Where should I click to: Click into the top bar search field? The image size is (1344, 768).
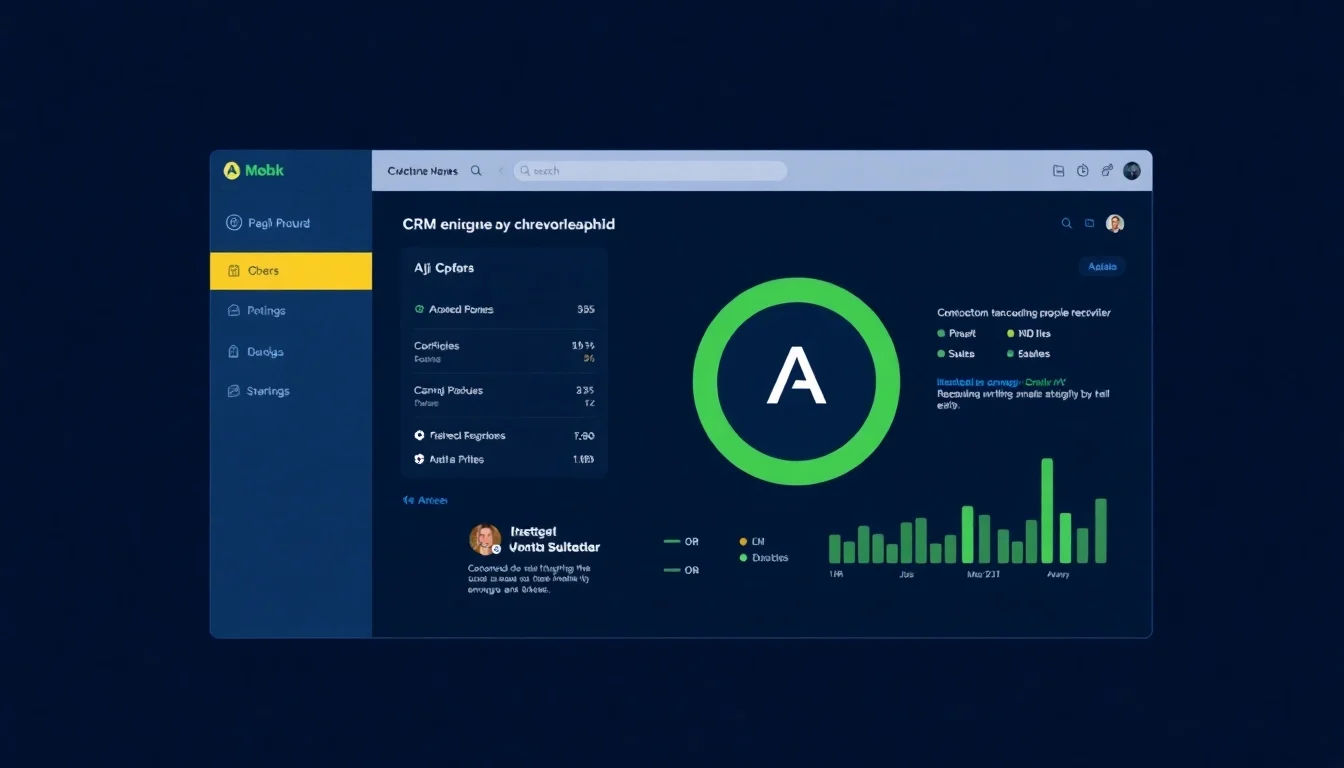(x=650, y=171)
